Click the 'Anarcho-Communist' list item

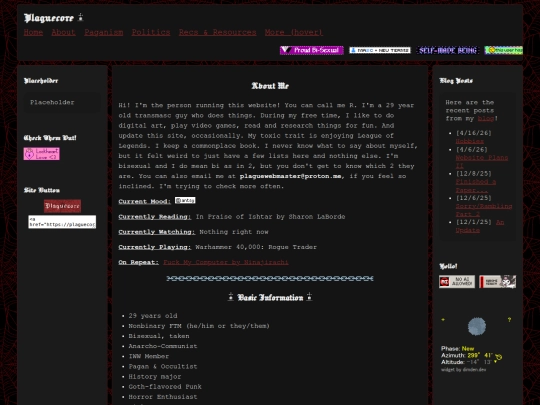[163, 346]
